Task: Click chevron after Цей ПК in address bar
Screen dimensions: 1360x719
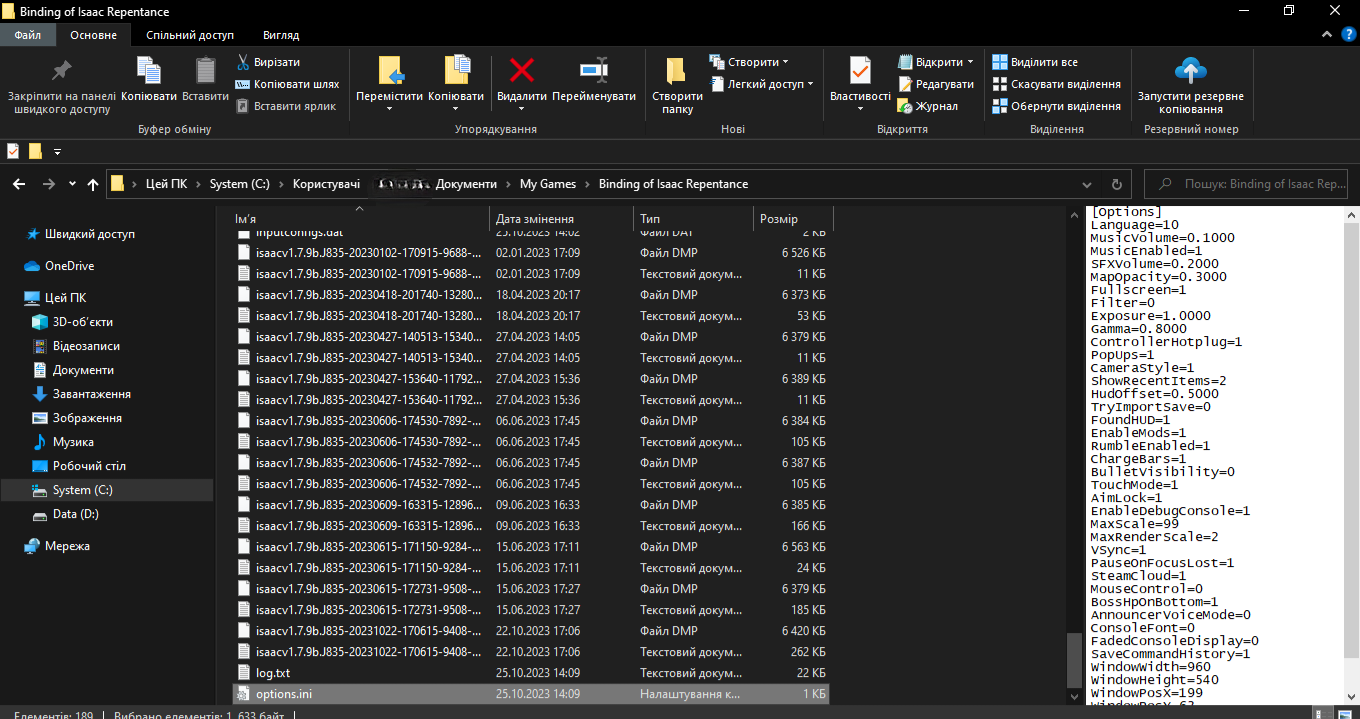Action: click(199, 184)
